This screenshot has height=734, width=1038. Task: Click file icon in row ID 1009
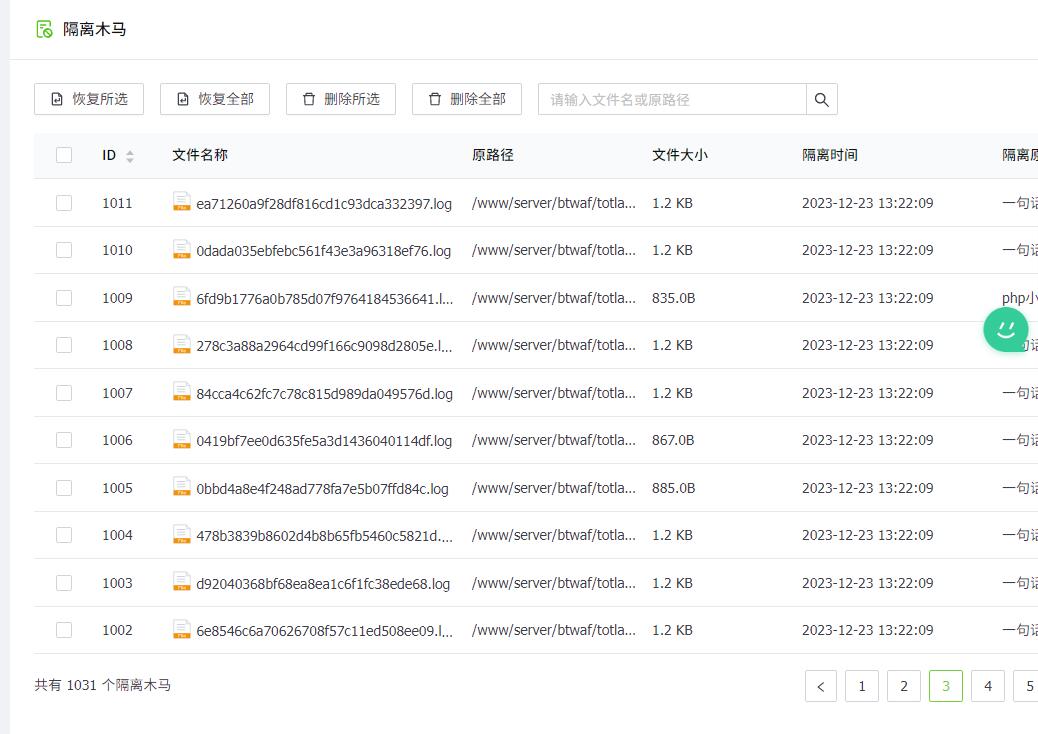(181, 297)
